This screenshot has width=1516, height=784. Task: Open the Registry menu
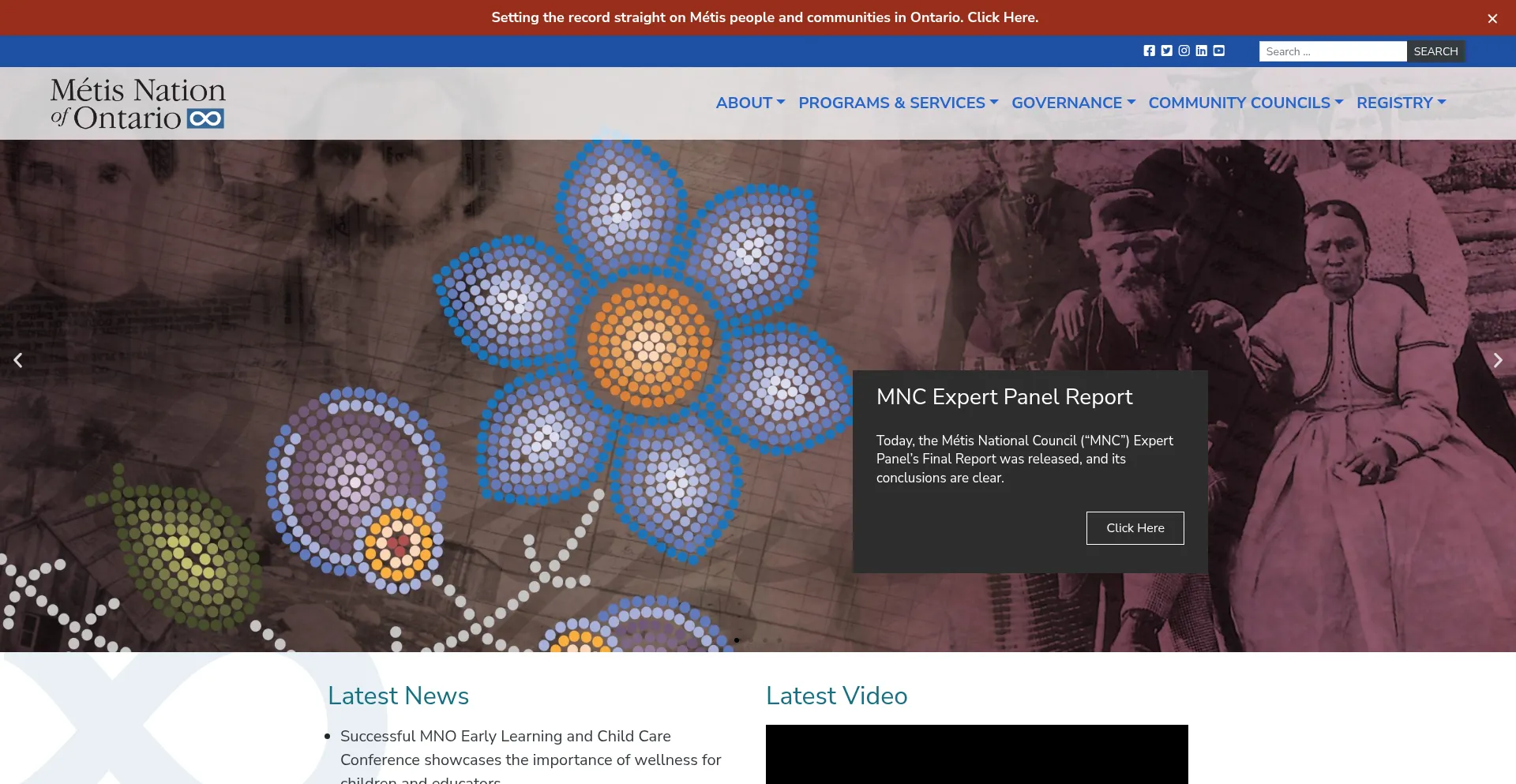[x=1401, y=103]
